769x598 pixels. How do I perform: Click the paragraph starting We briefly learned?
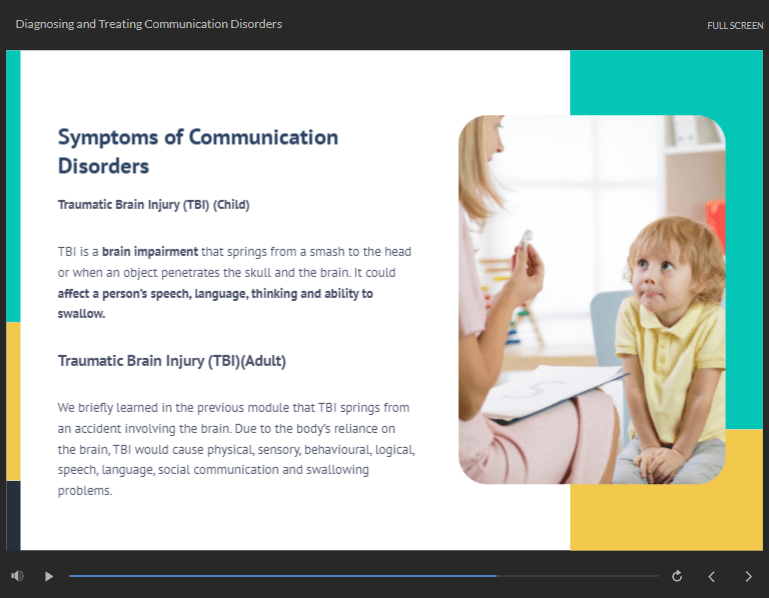pos(236,449)
